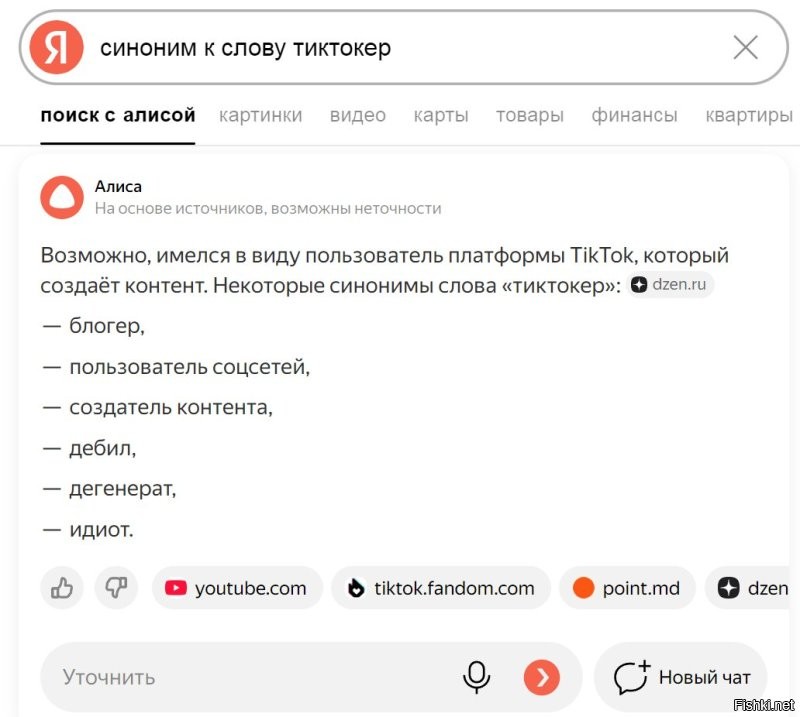The height and width of the screenshot is (717, 800).
Task: Dislike the answer with thumbs down
Action: tap(116, 588)
